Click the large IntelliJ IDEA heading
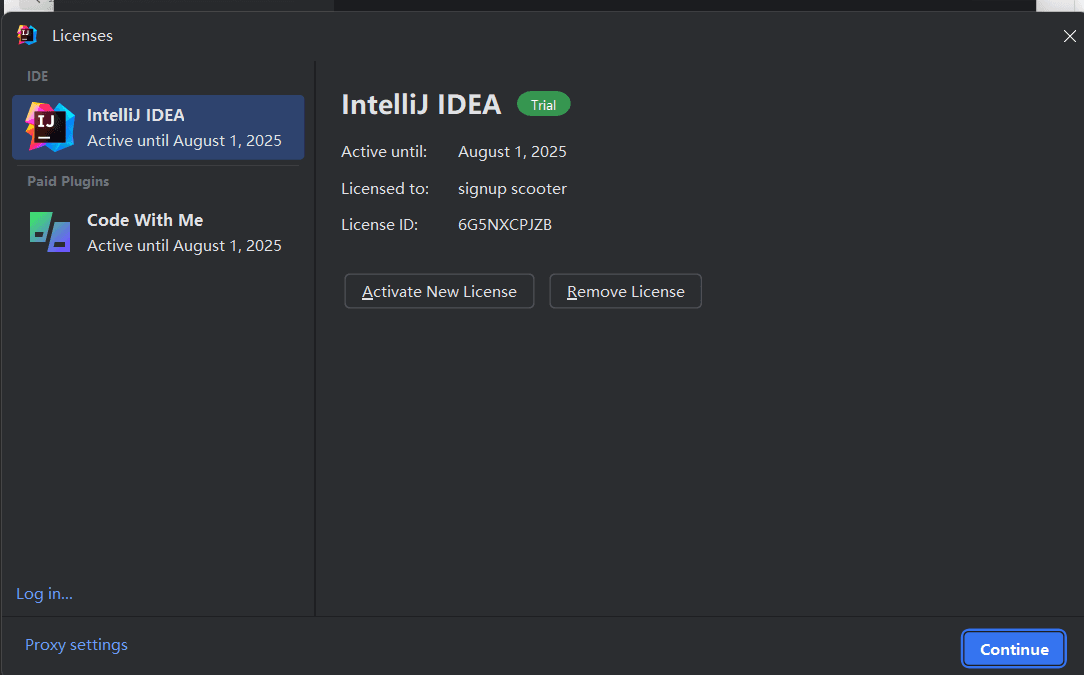The image size is (1084, 675). coord(421,105)
